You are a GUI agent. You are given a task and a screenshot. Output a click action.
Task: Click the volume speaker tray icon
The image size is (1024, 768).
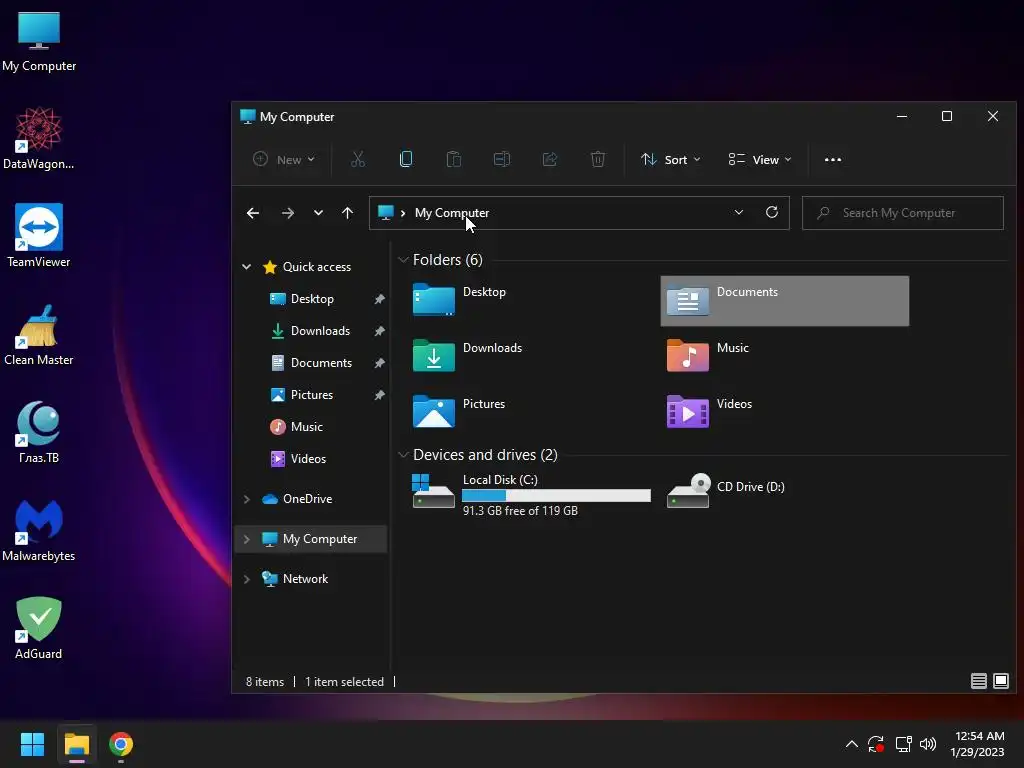coord(927,744)
